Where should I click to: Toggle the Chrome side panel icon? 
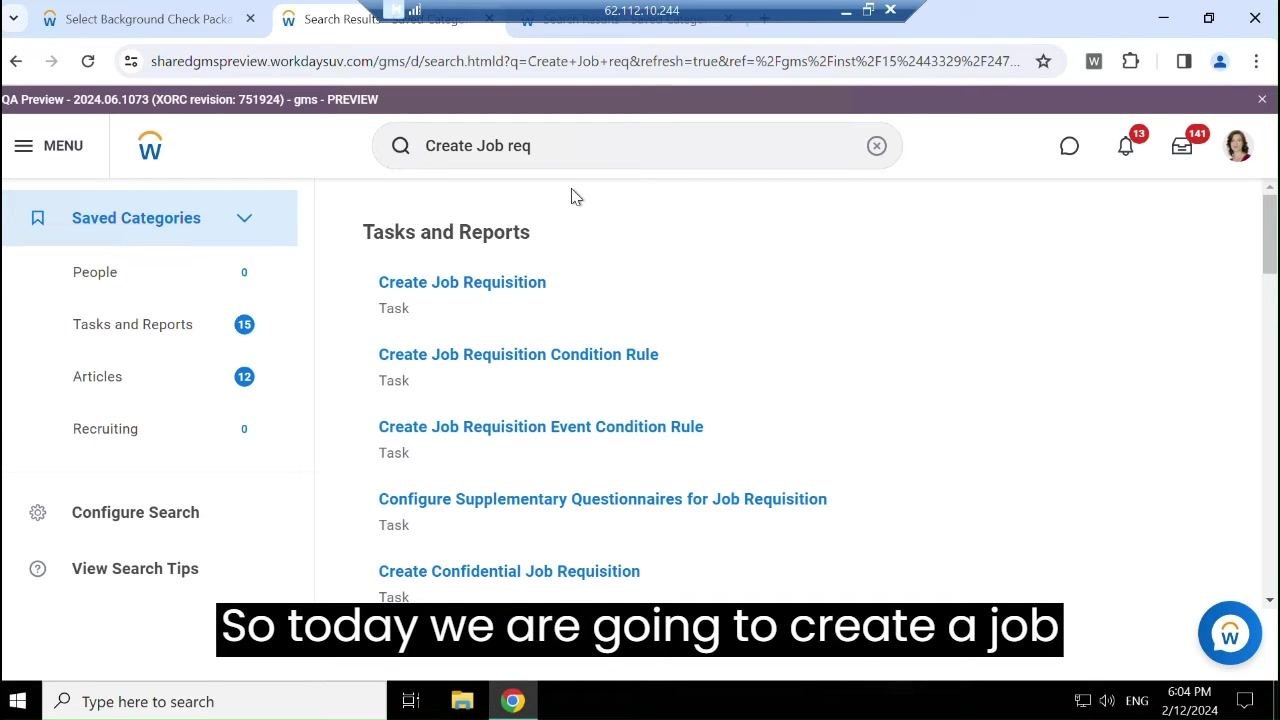1184,61
